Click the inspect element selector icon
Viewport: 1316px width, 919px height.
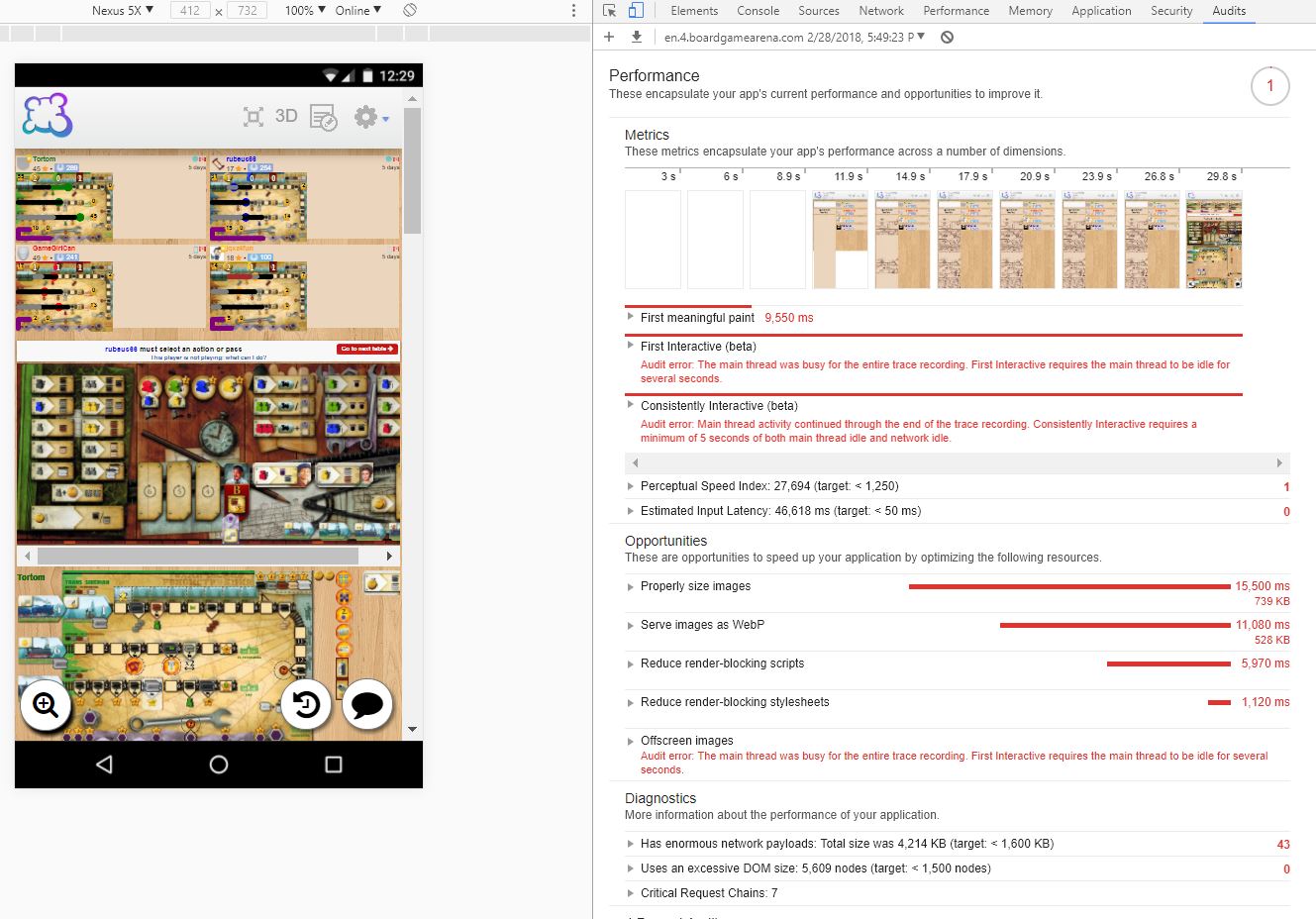(x=610, y=11)
